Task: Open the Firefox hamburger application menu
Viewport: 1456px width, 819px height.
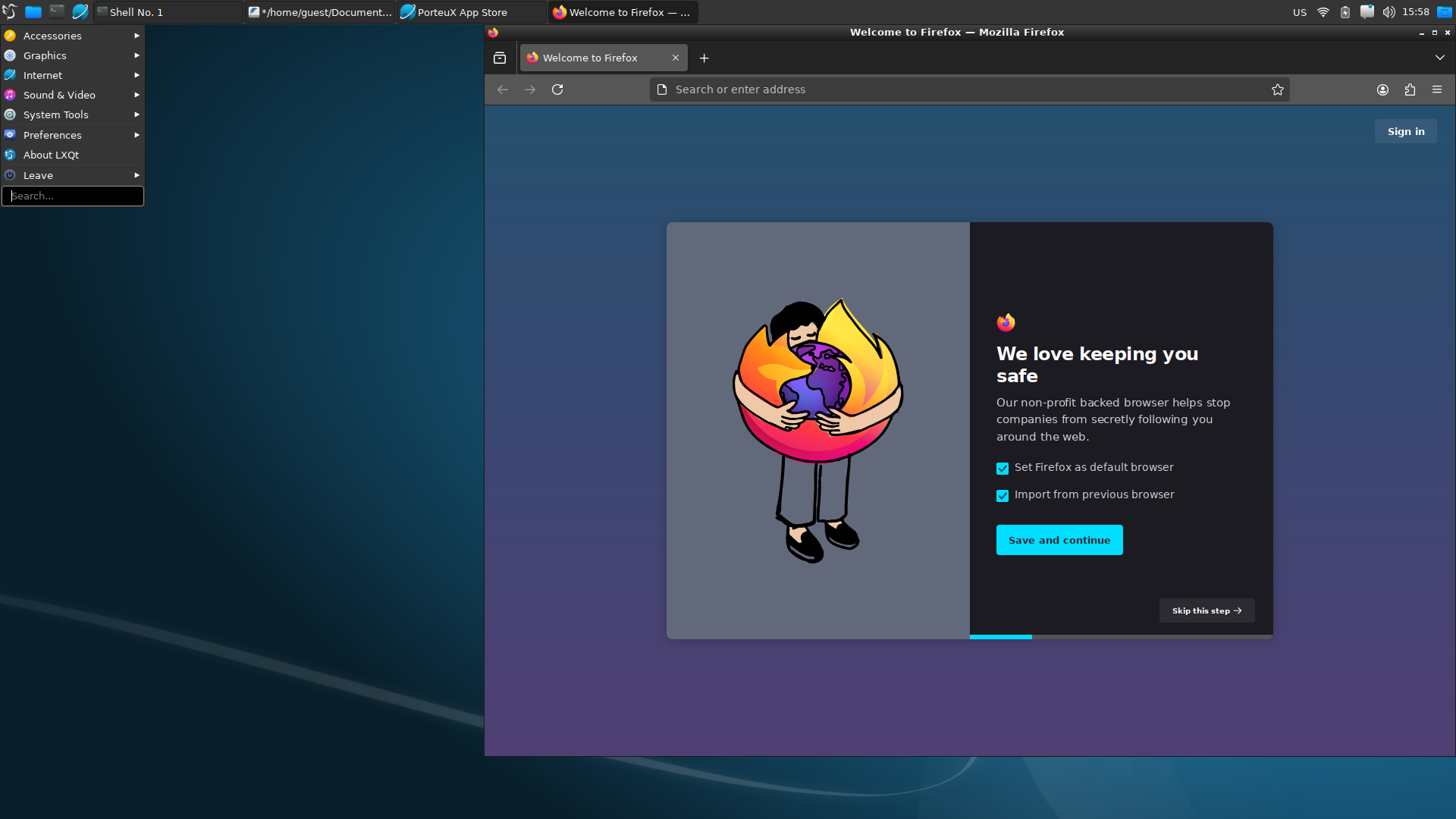Action: [1437, 89]
